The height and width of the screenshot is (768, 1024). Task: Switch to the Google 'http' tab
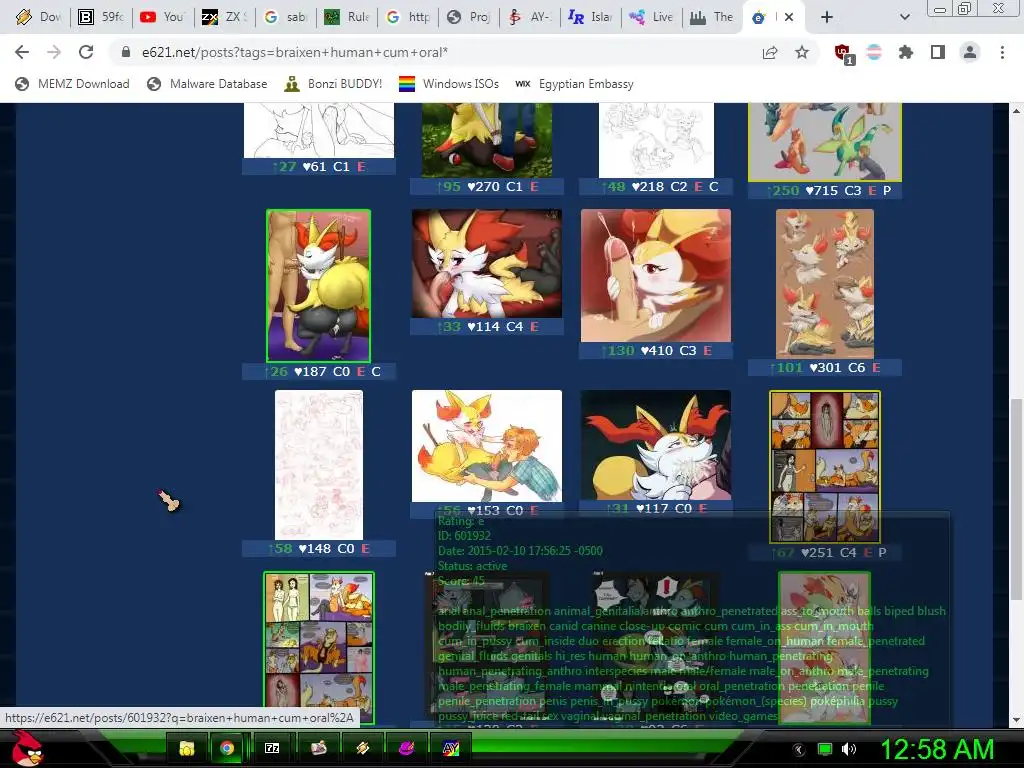point(408,17)
